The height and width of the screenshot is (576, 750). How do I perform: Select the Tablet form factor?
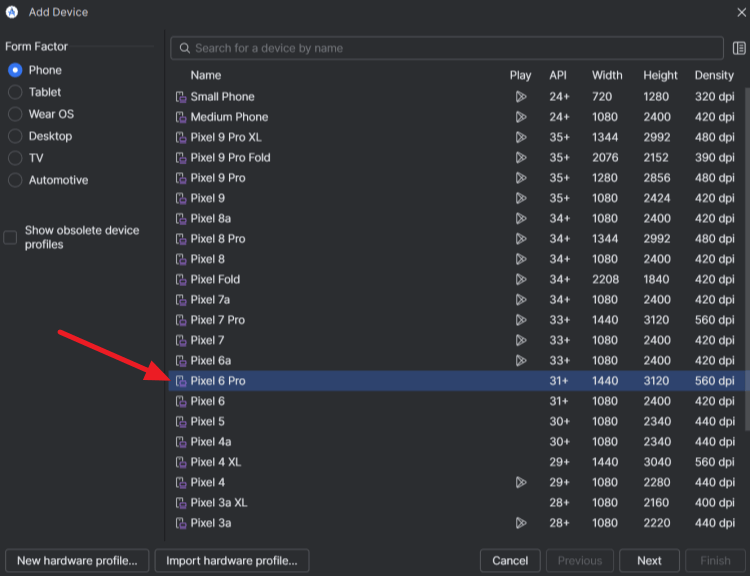15,92
